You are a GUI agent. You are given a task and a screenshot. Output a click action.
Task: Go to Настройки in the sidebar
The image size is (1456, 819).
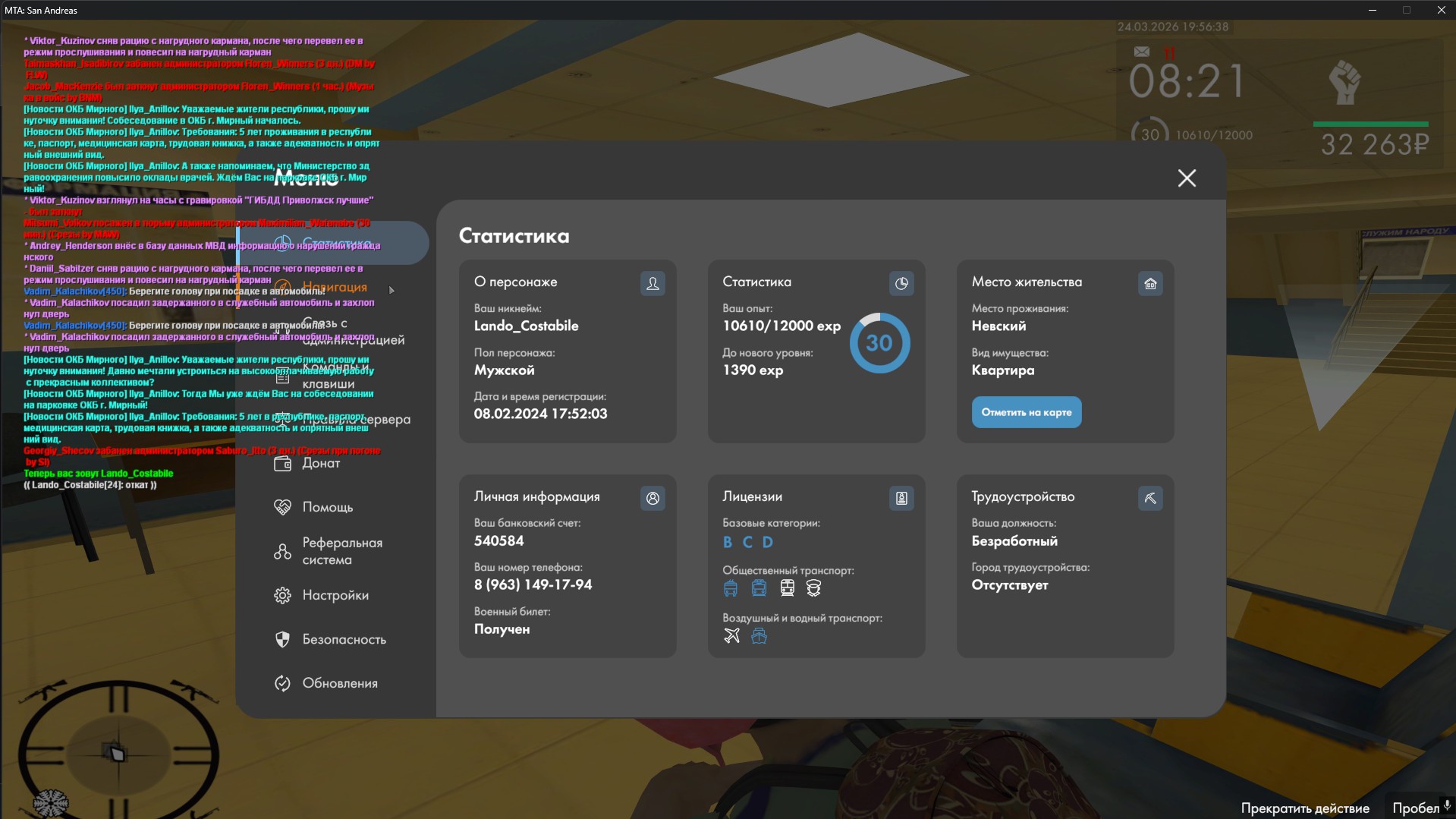pos(335,596)
